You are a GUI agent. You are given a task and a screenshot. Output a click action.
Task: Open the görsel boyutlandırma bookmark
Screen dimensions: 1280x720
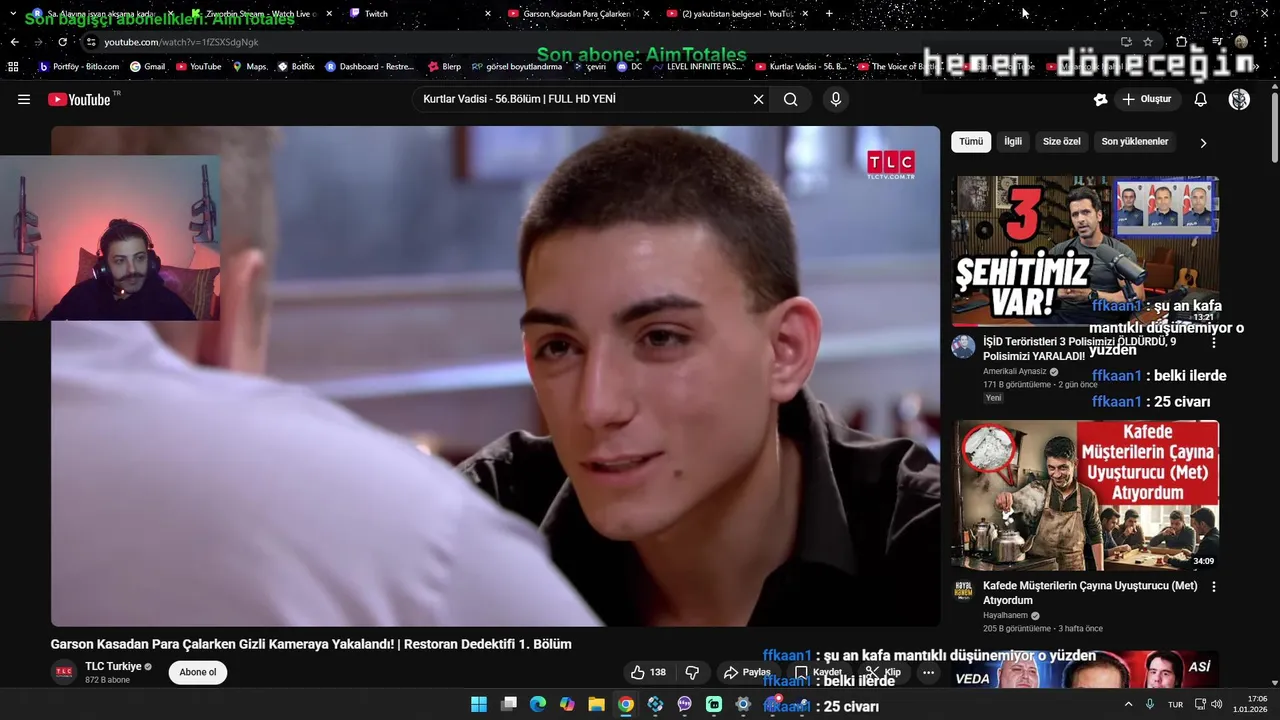tap(517, 66)
